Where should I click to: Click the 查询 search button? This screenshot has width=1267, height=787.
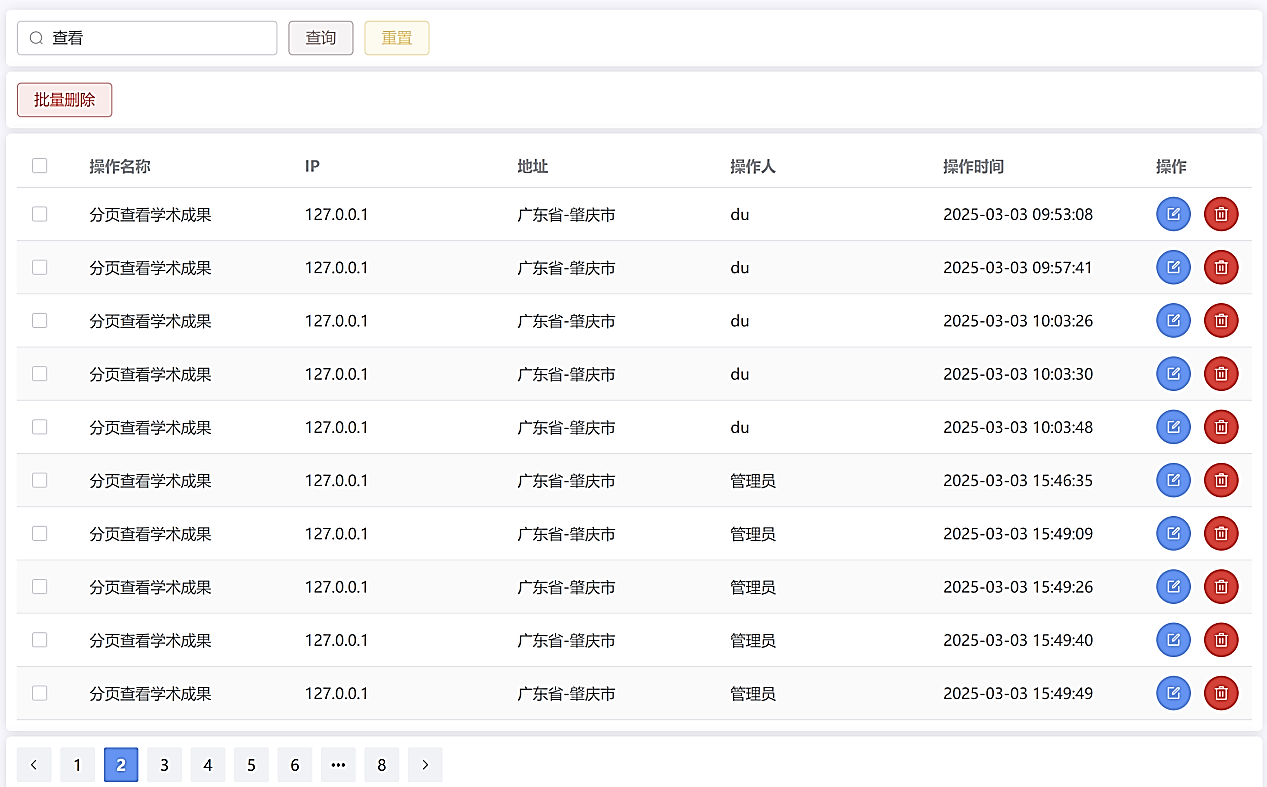(320, 38)
